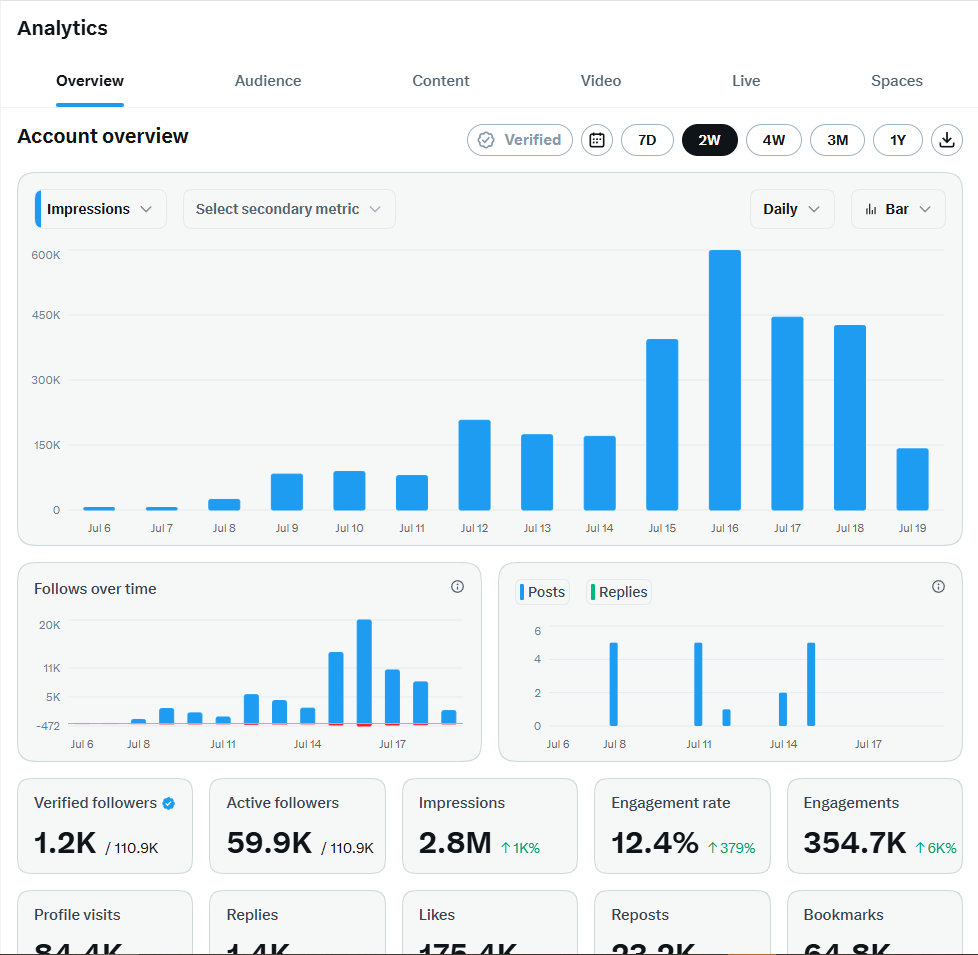The image size is (978, 955).
Task: Switch to the Spaces tab
Action: pos(896,81)
